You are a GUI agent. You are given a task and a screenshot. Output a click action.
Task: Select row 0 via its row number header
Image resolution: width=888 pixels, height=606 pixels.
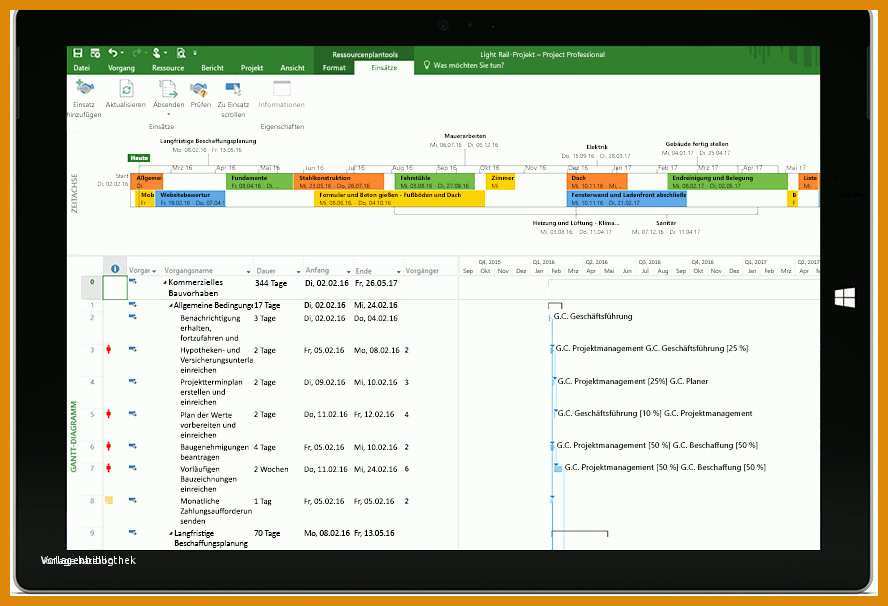click(92, 288)
